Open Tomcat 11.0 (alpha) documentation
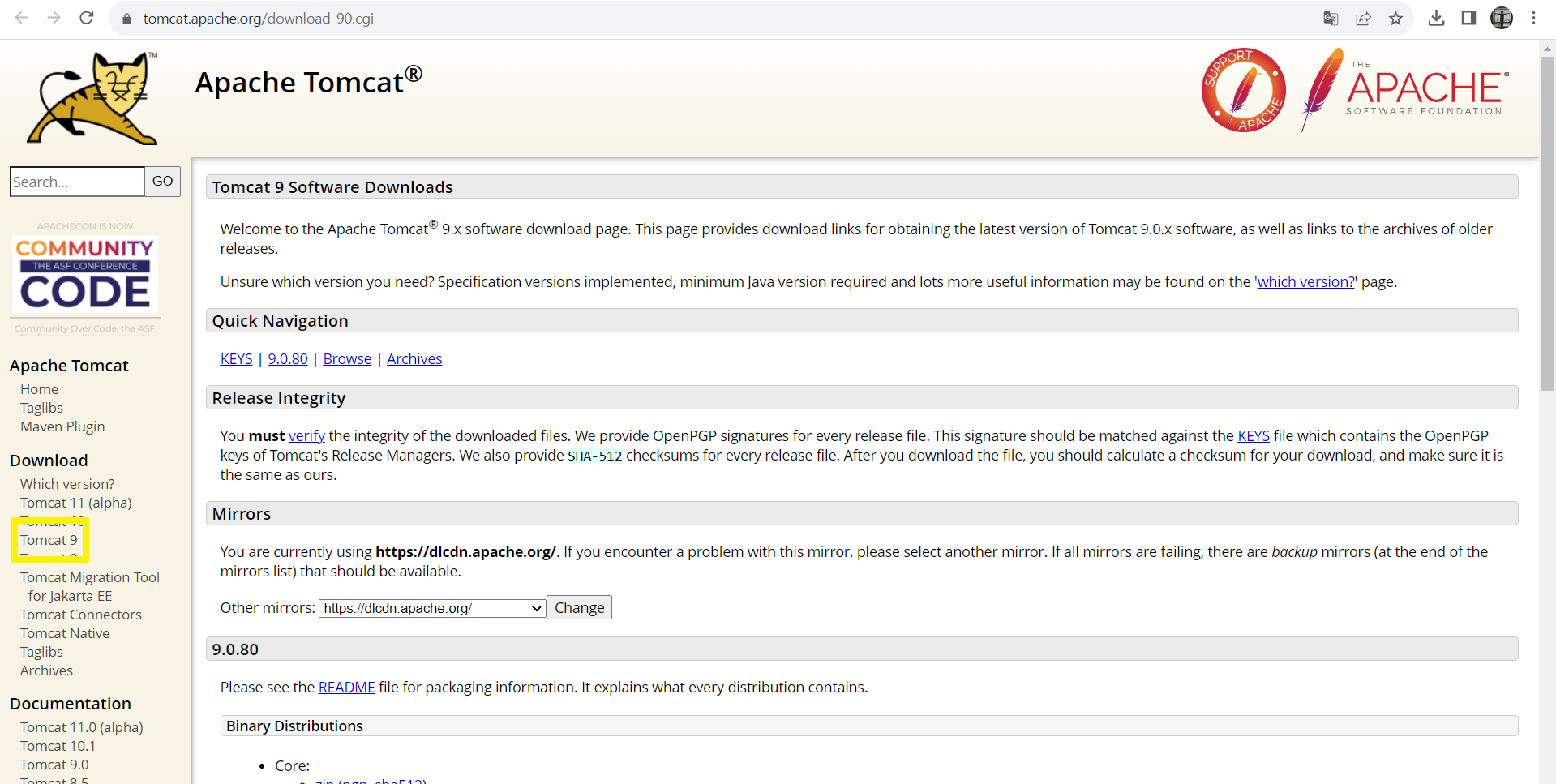The height and width of the screenshot is (784, 1556). click(x=81, y=727)
